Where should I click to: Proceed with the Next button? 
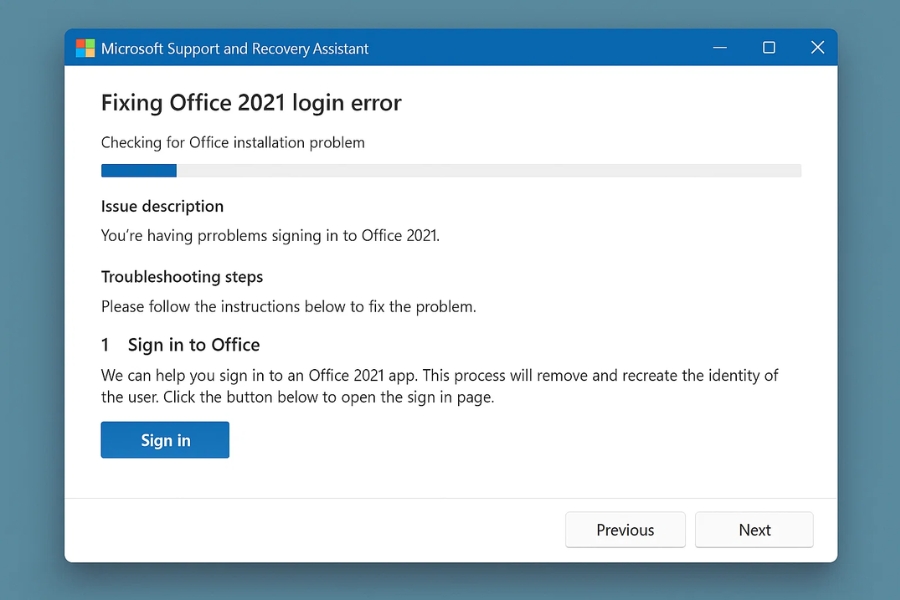pyautogui.click(x=754, y=530)
